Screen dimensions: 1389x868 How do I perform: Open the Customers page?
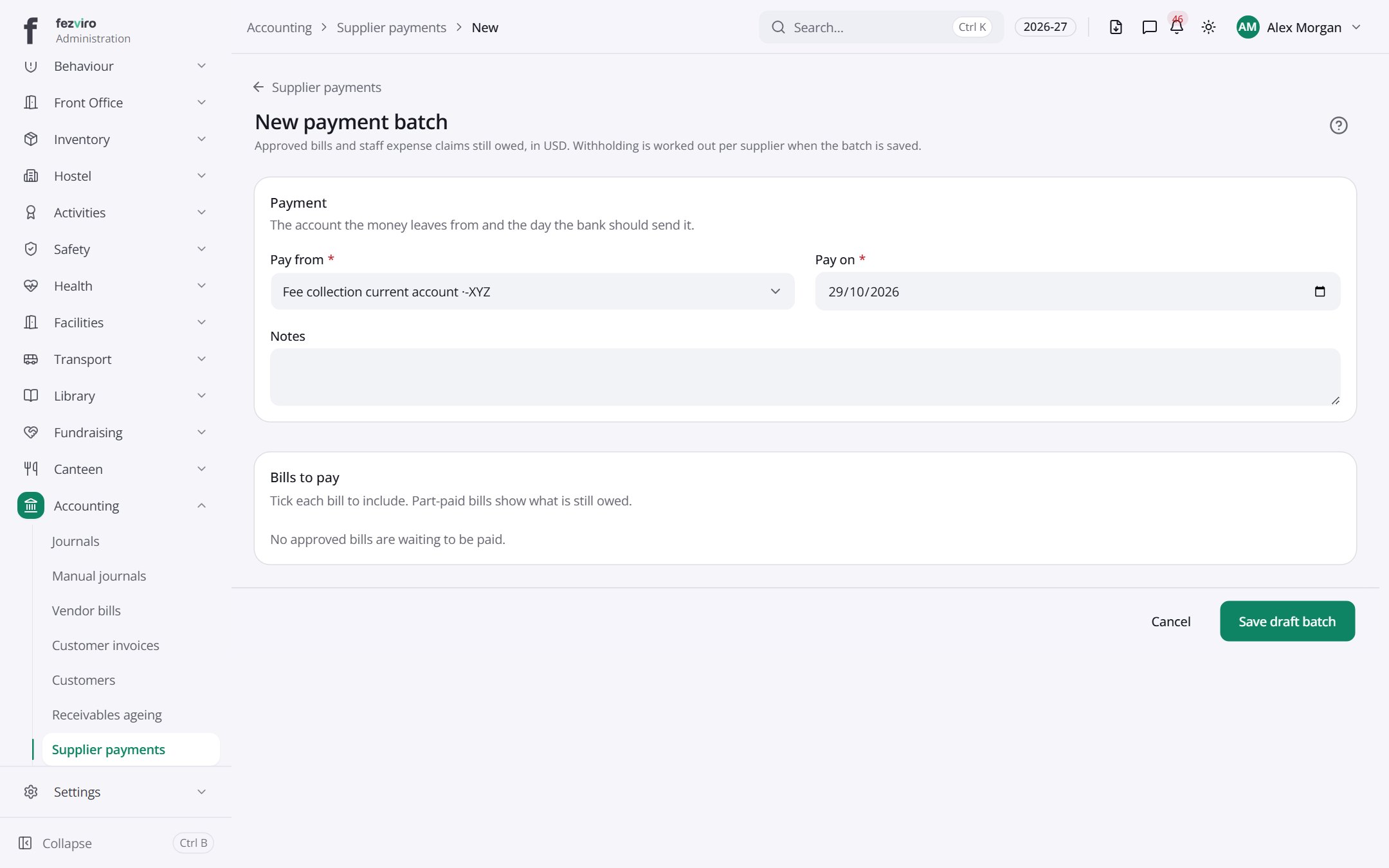[84, 680]
